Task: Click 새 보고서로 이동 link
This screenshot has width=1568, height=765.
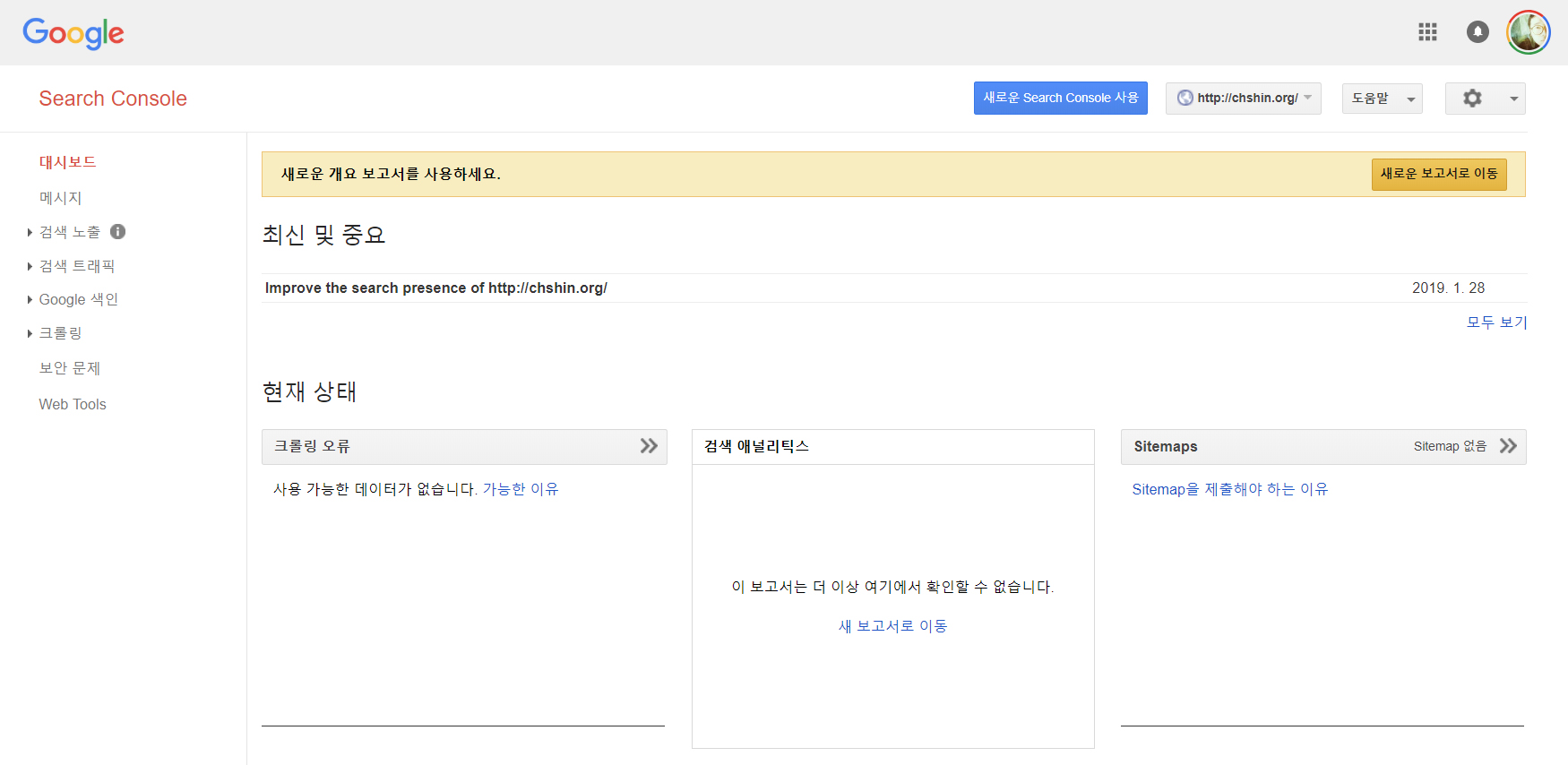Action: coord(892,626)
